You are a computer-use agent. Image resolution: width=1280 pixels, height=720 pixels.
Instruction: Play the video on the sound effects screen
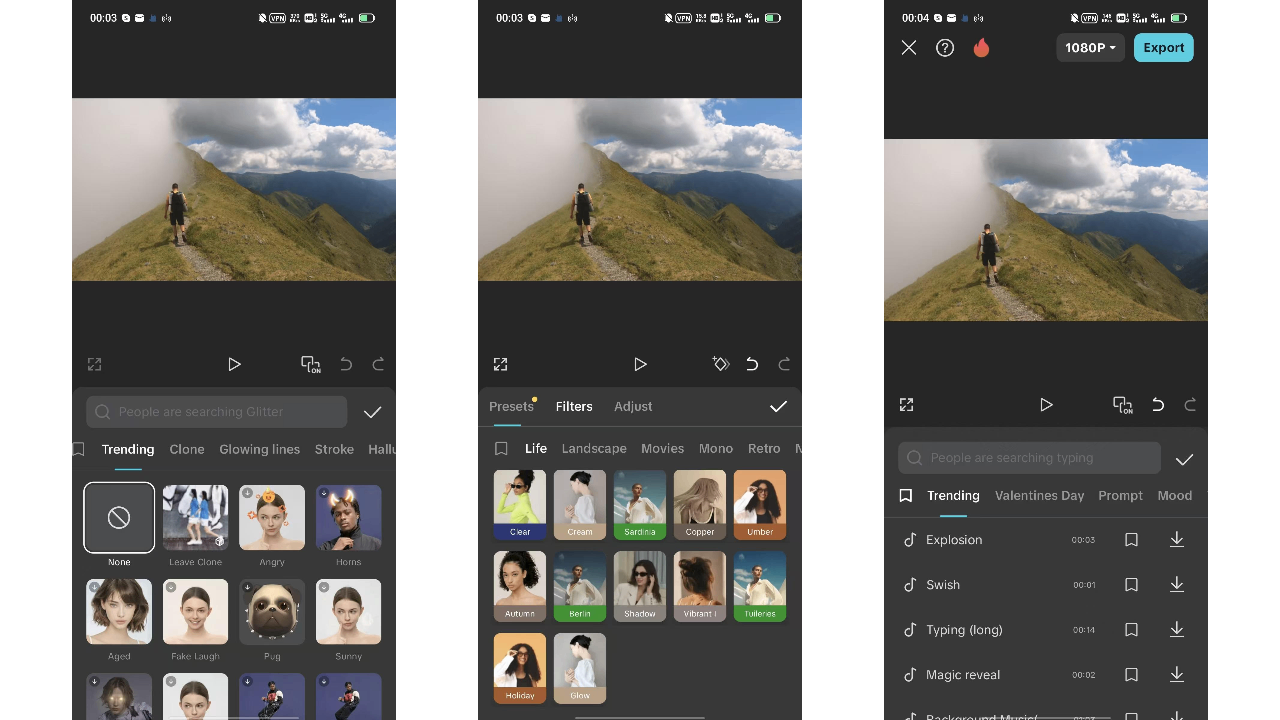tap(1046, 405)
